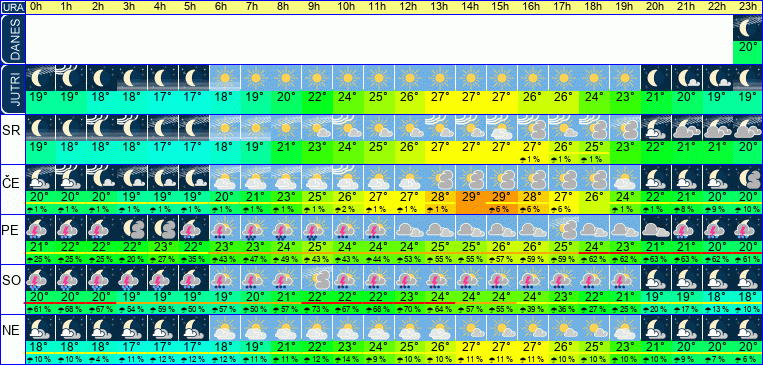Select the DANES day tab
This screenshot has width=763, height=365.
(13, 40)
